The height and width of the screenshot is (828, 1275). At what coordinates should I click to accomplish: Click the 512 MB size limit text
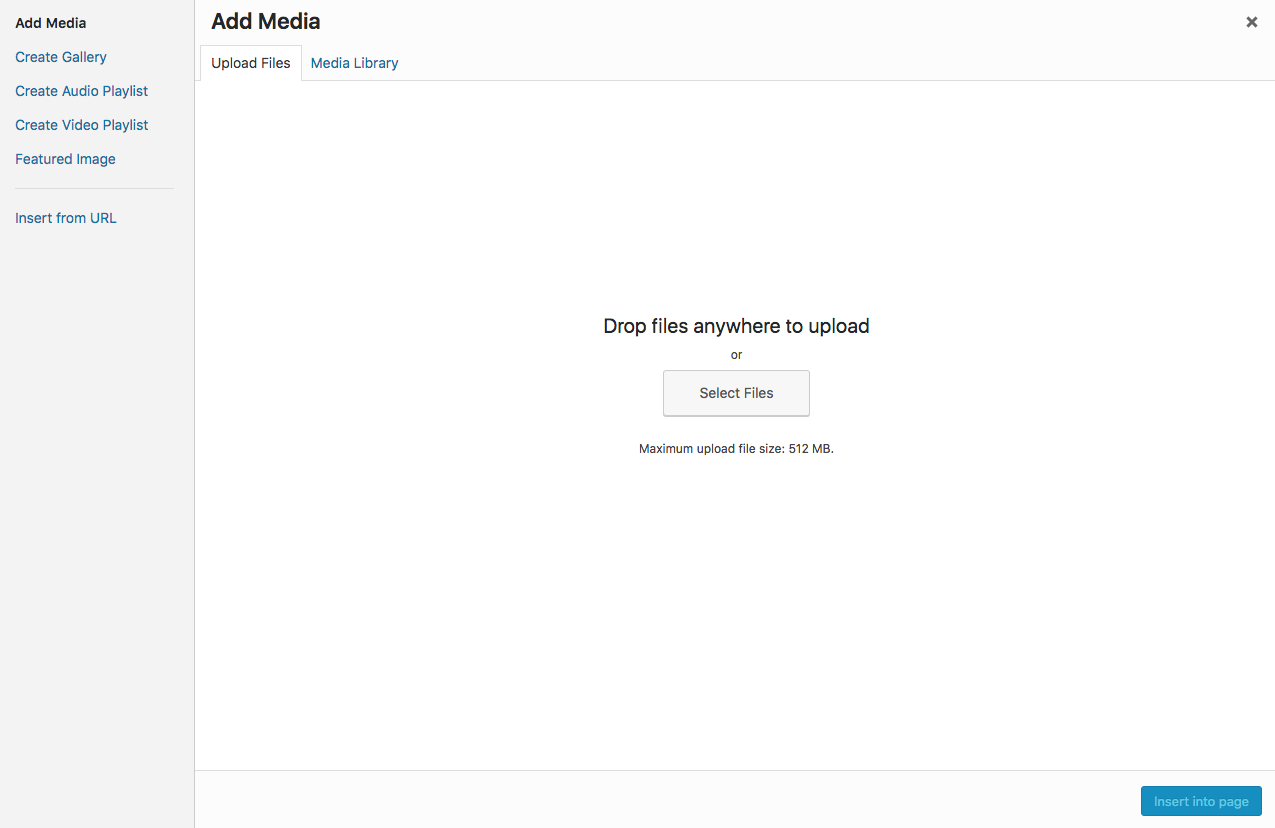(x=810, y=449)
